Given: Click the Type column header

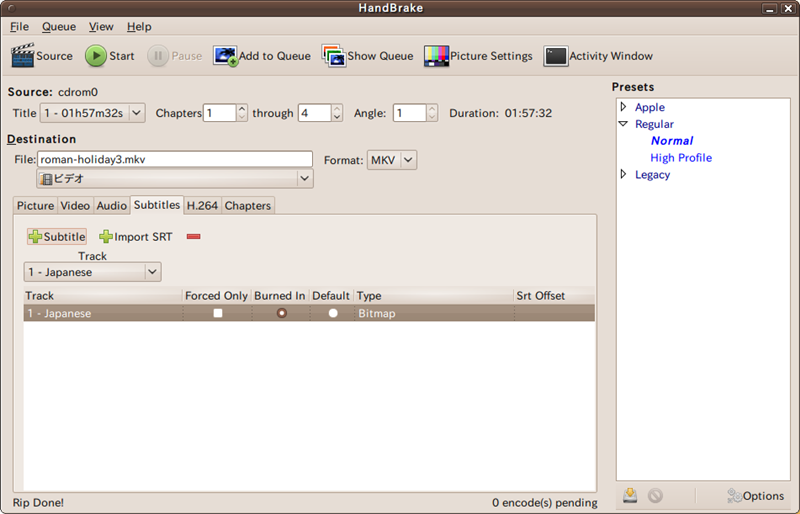Looking at the screenshot, I should click(x=434, y=296).
